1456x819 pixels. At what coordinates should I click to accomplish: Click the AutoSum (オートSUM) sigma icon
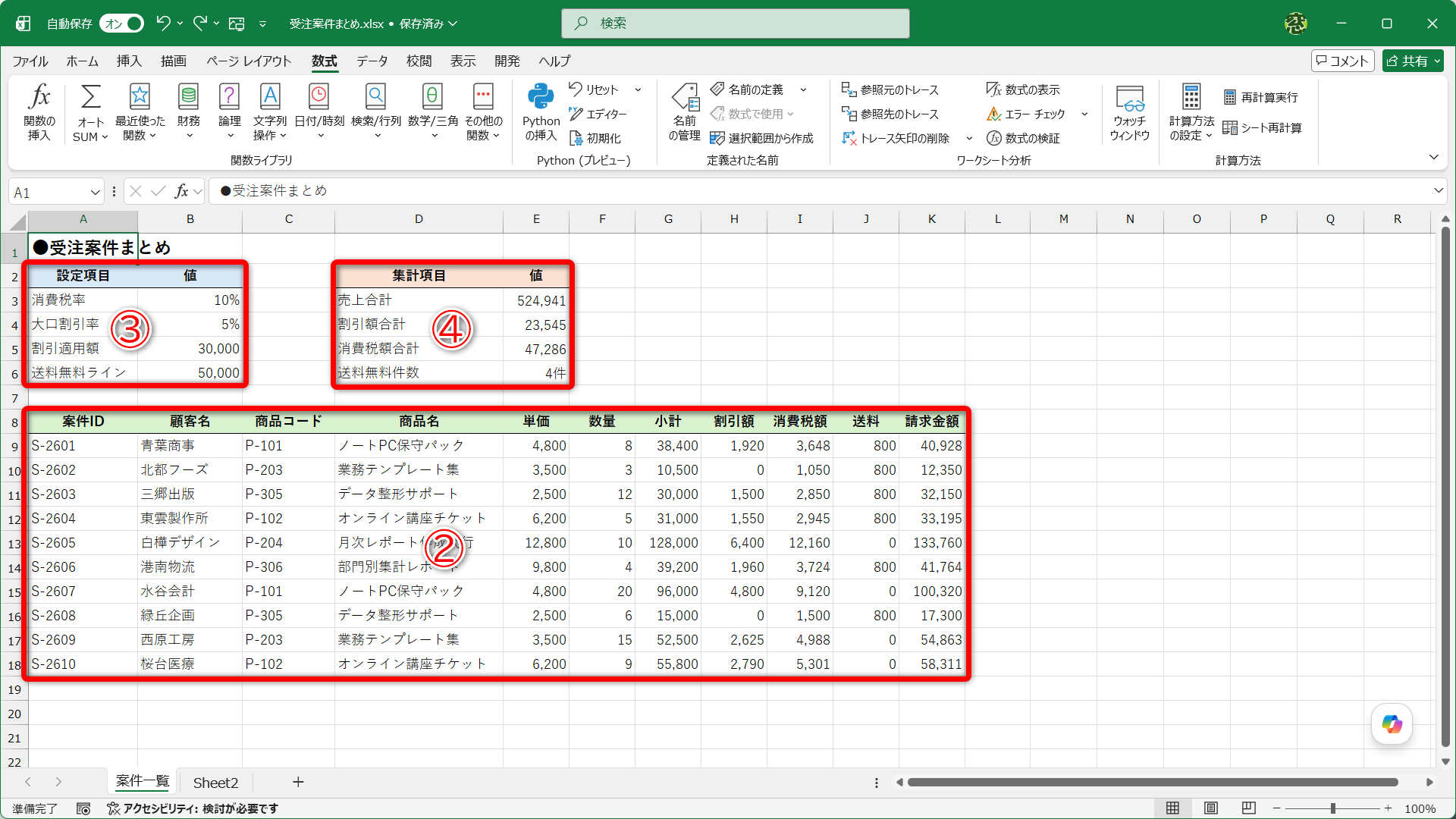pyautogui.click(x=90, y=97)
